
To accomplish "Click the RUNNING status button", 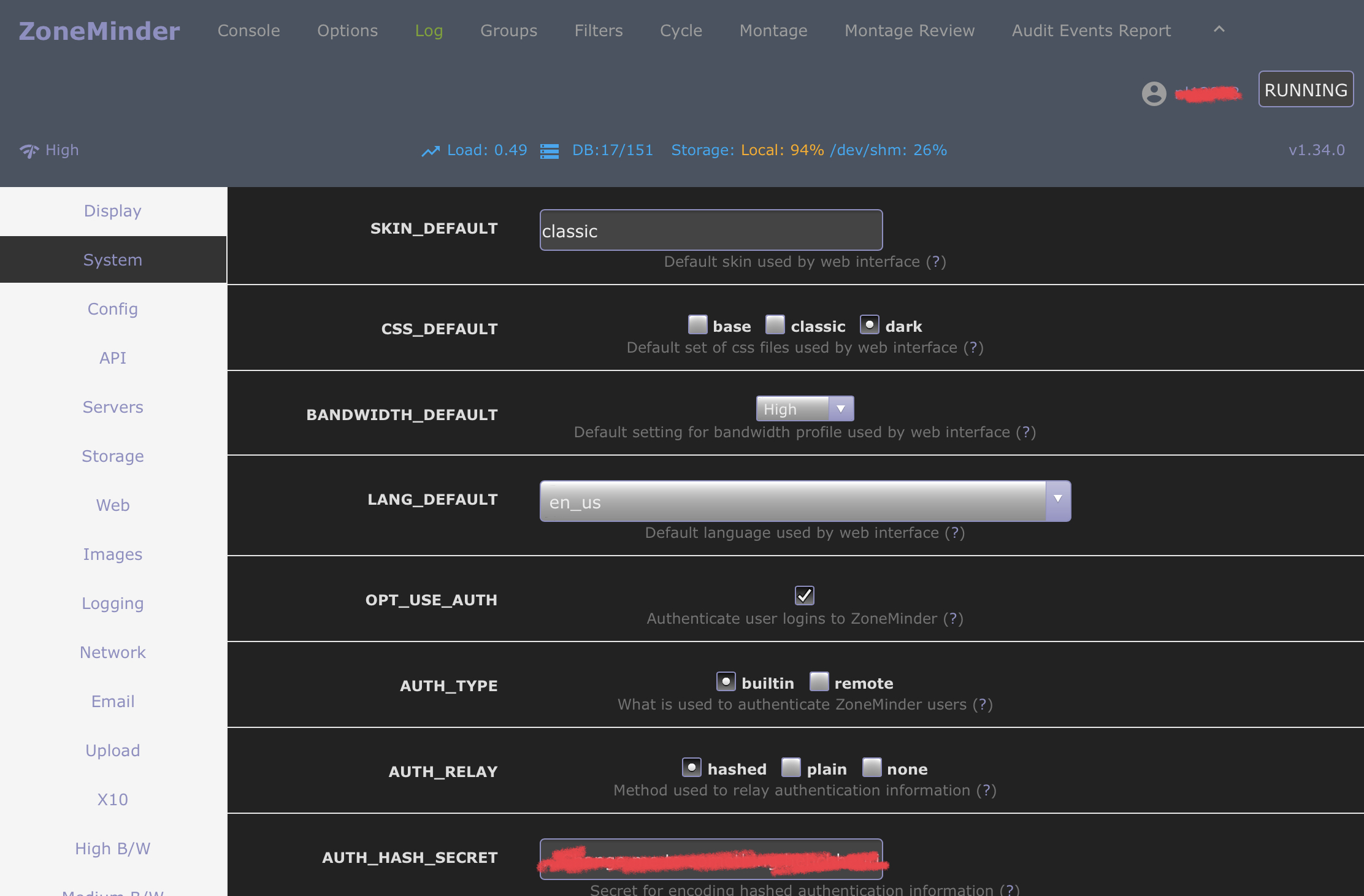I will click(x=1306, y=90).
